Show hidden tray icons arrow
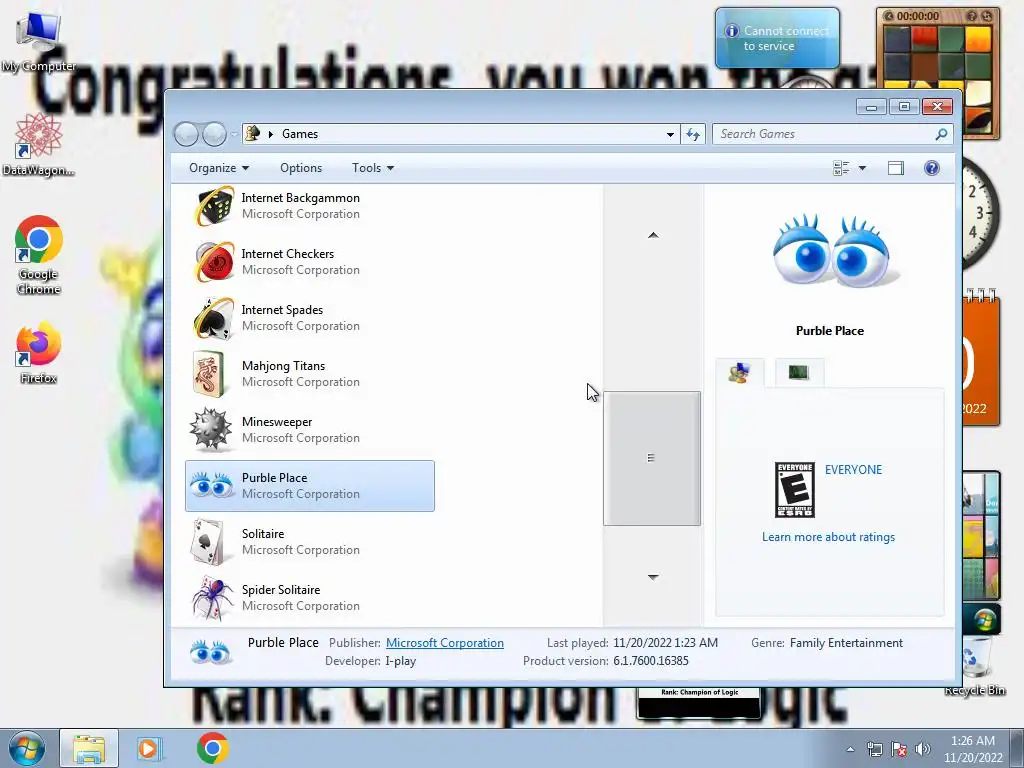The image size is (1024, 768). [x=850, y=749]
